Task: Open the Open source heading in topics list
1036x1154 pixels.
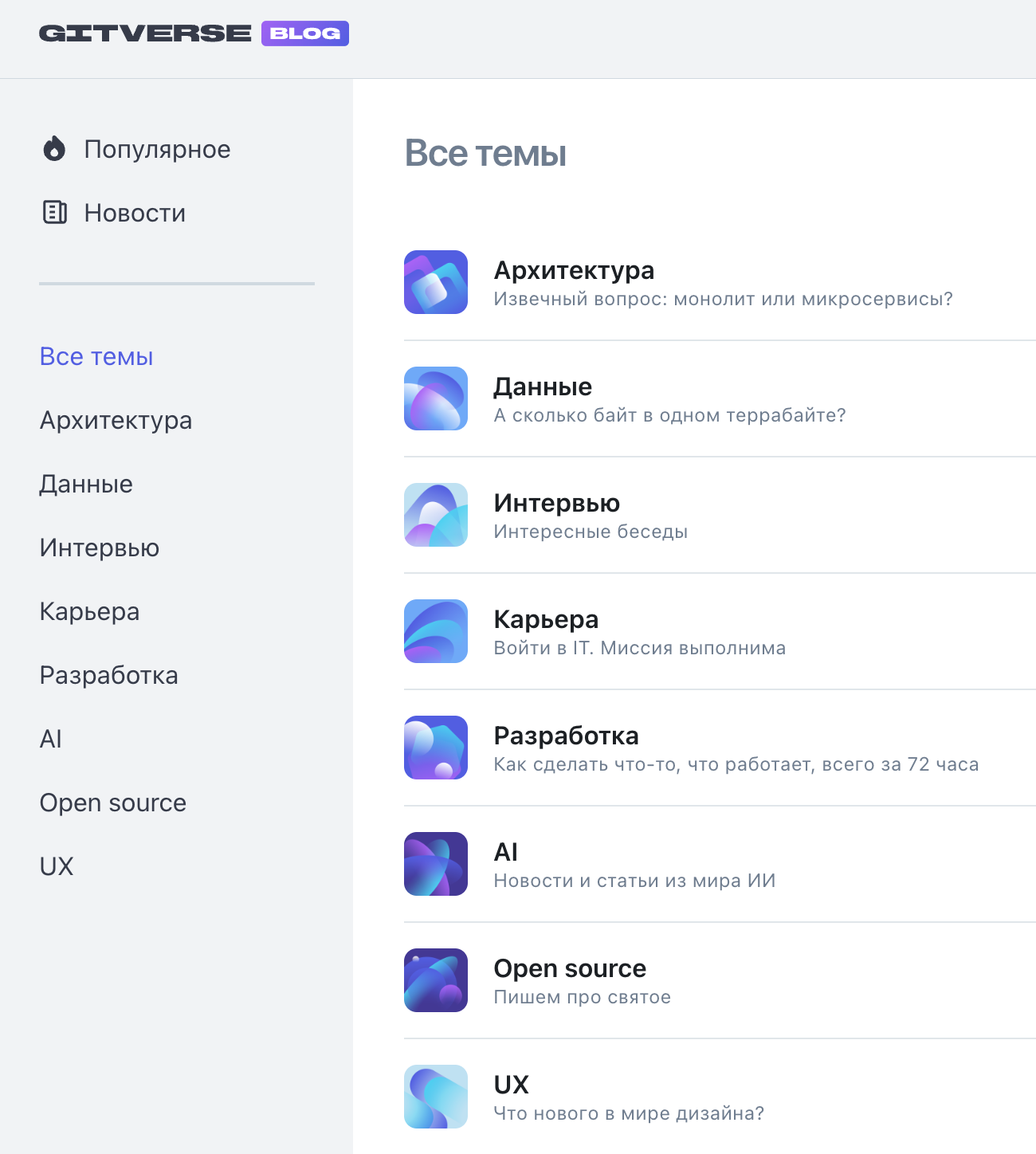Action: click(570, 968)
